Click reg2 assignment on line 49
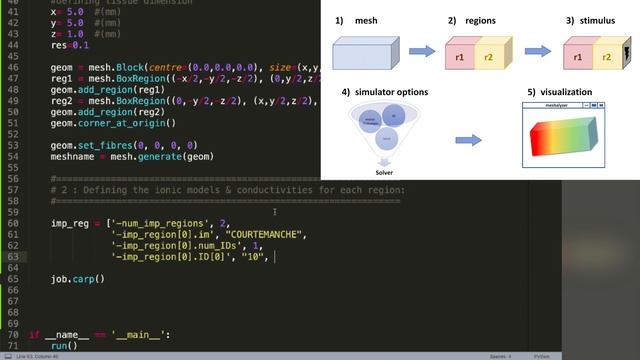This screenshot has height=360, width=640. 184,101
